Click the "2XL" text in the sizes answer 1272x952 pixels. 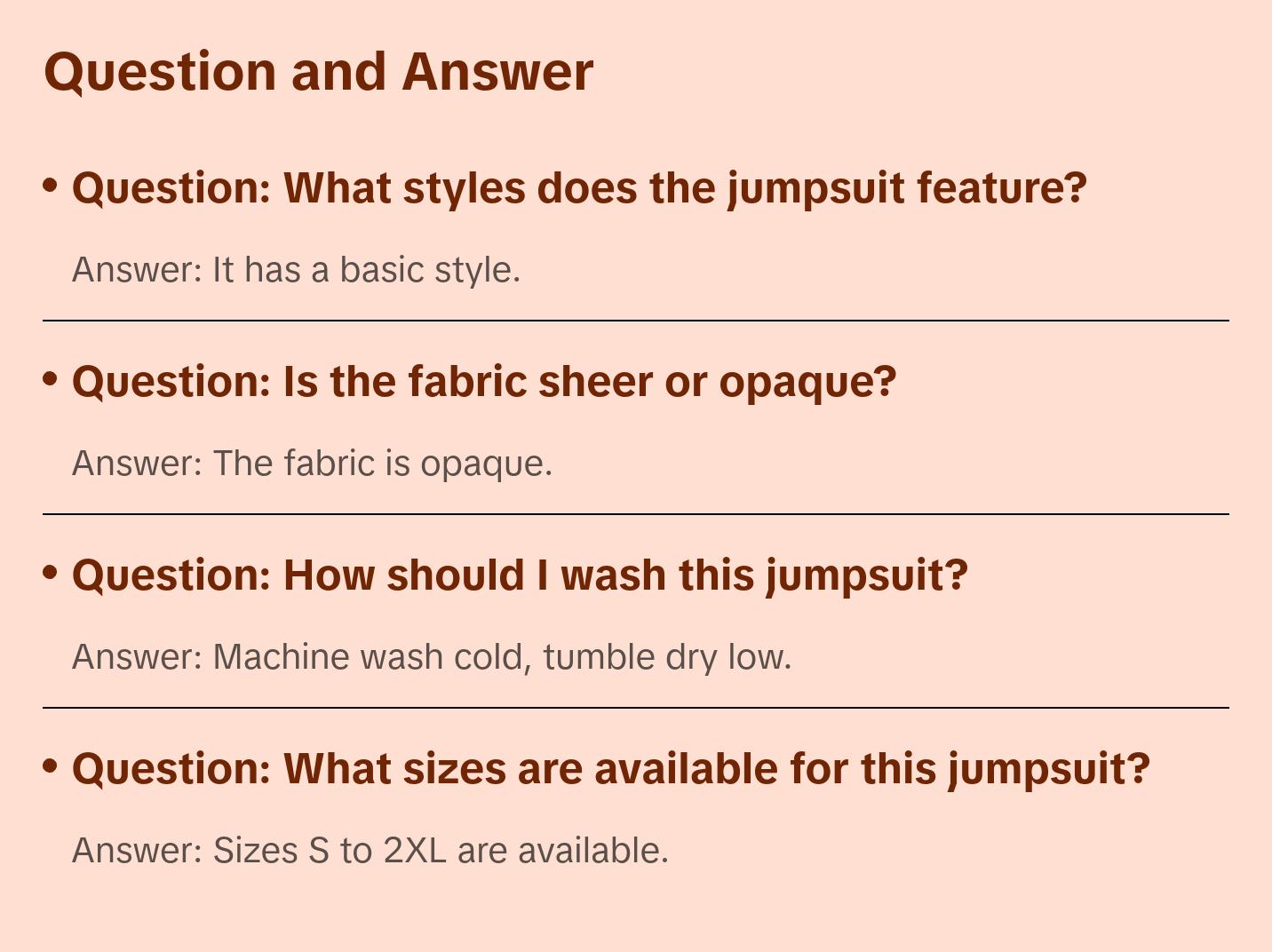point(415,851)
